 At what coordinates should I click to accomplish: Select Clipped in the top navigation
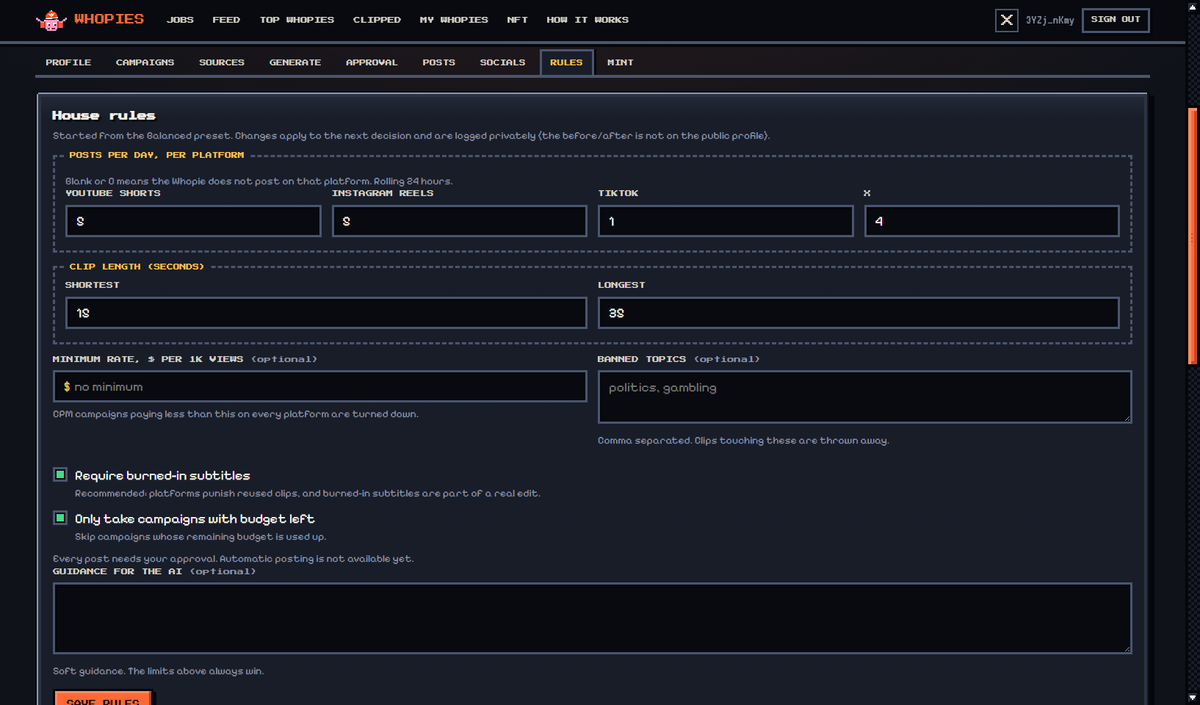(377, 20)
